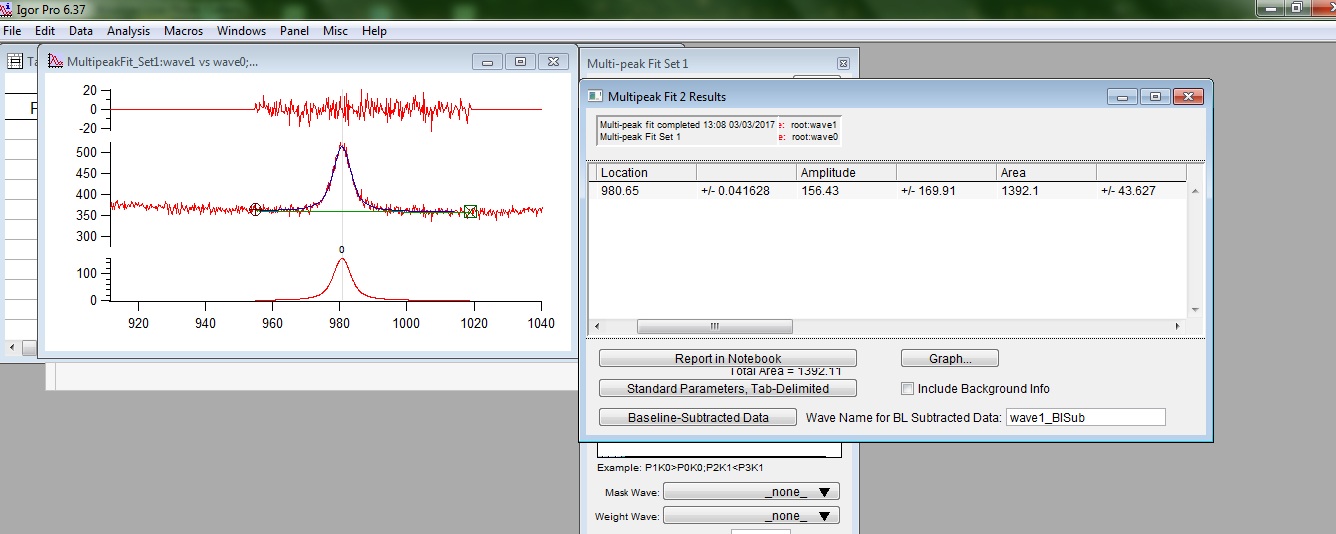Click the Location column header
The width and height of the screenshot is (1336, 534).
pos(646,173)
